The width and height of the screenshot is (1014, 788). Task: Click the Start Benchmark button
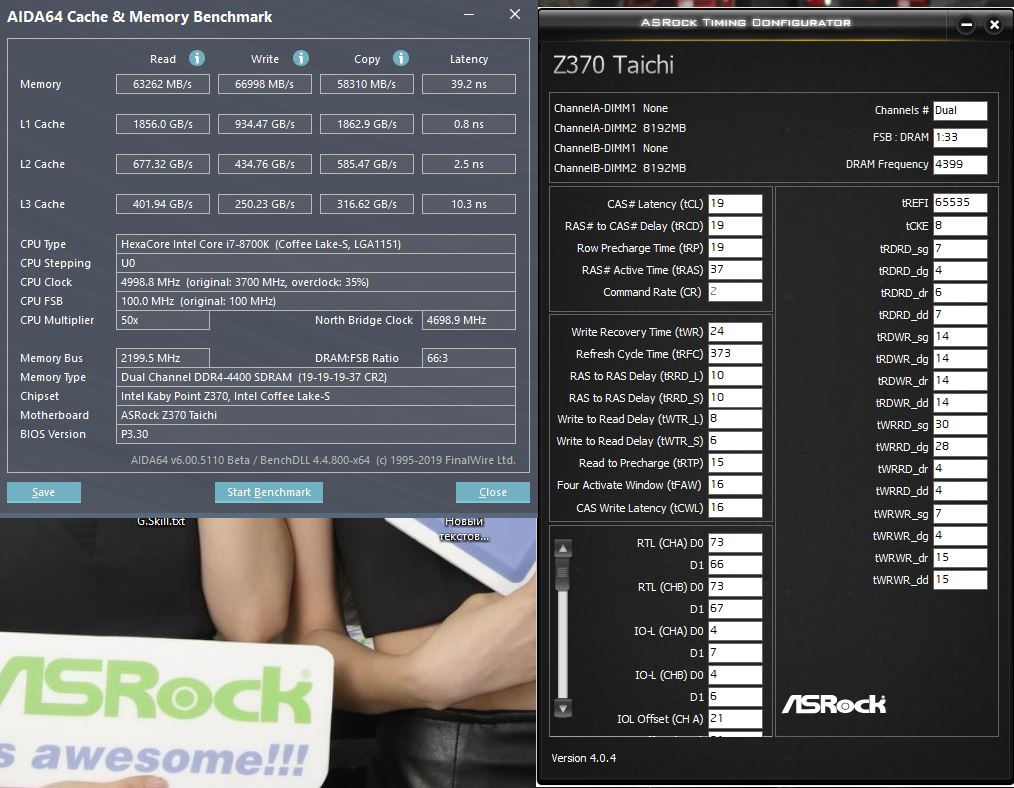pyautogui.click(x=268, y=492)
